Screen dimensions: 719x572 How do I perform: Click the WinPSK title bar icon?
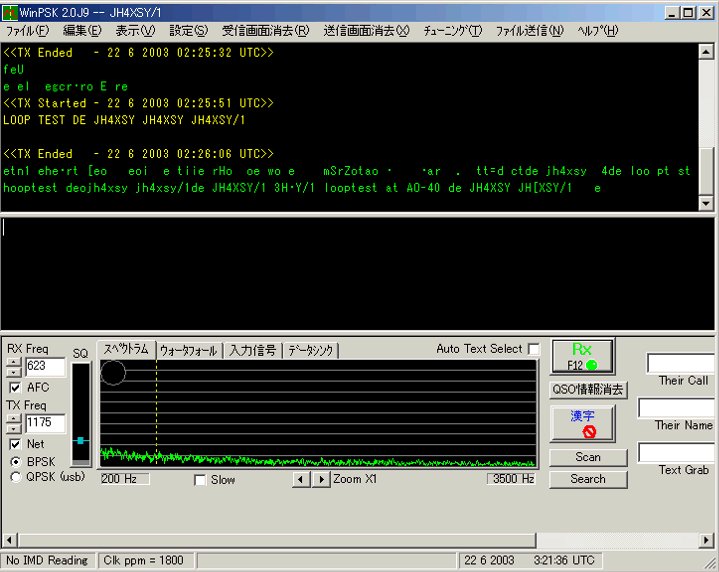tap(9, 11)
